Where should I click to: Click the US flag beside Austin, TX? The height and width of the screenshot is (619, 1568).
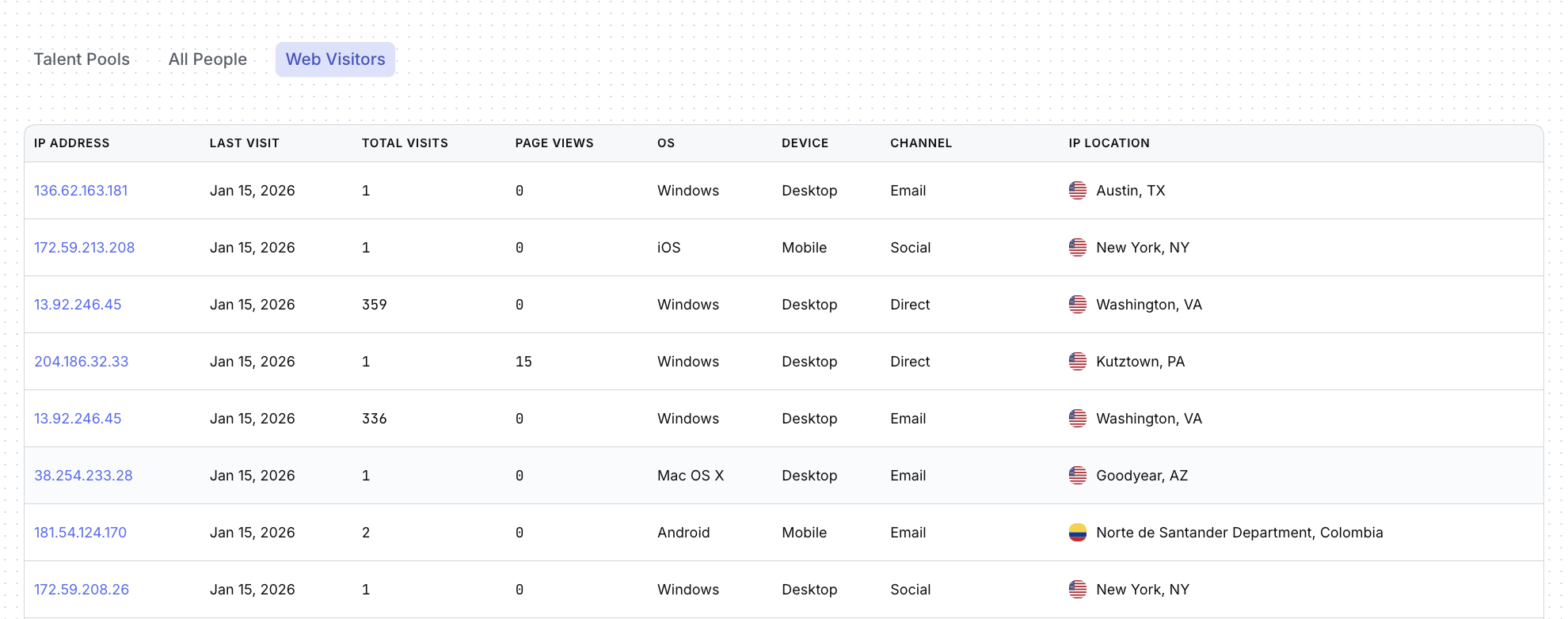(1077, 191)
